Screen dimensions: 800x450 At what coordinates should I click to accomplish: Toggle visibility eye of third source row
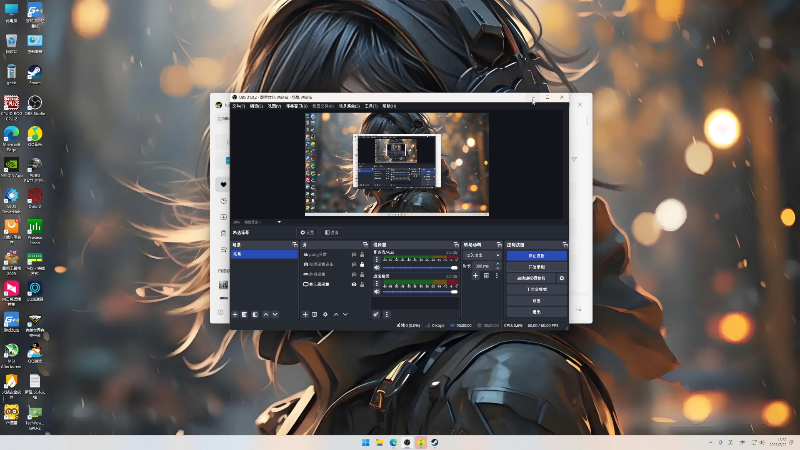click(354, 274)
